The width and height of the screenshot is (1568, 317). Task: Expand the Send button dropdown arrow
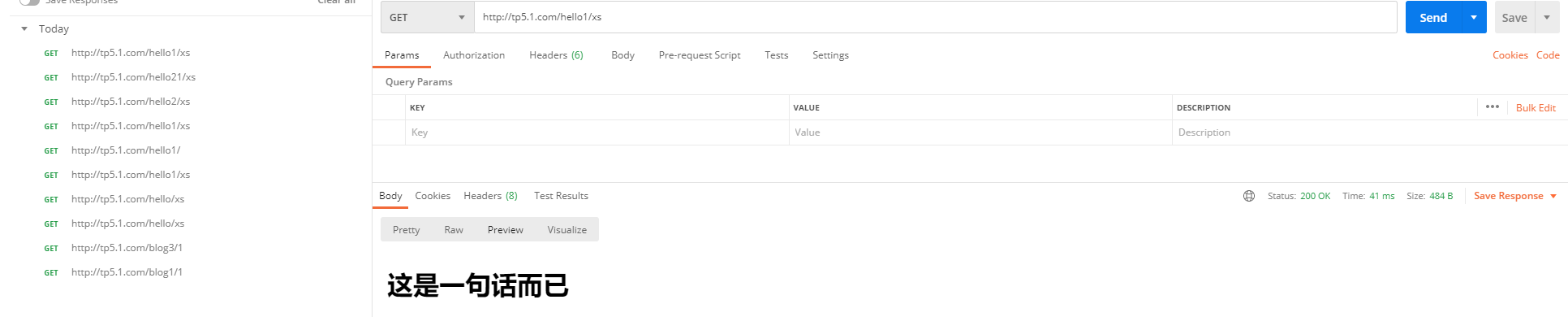click(1474, 17)
